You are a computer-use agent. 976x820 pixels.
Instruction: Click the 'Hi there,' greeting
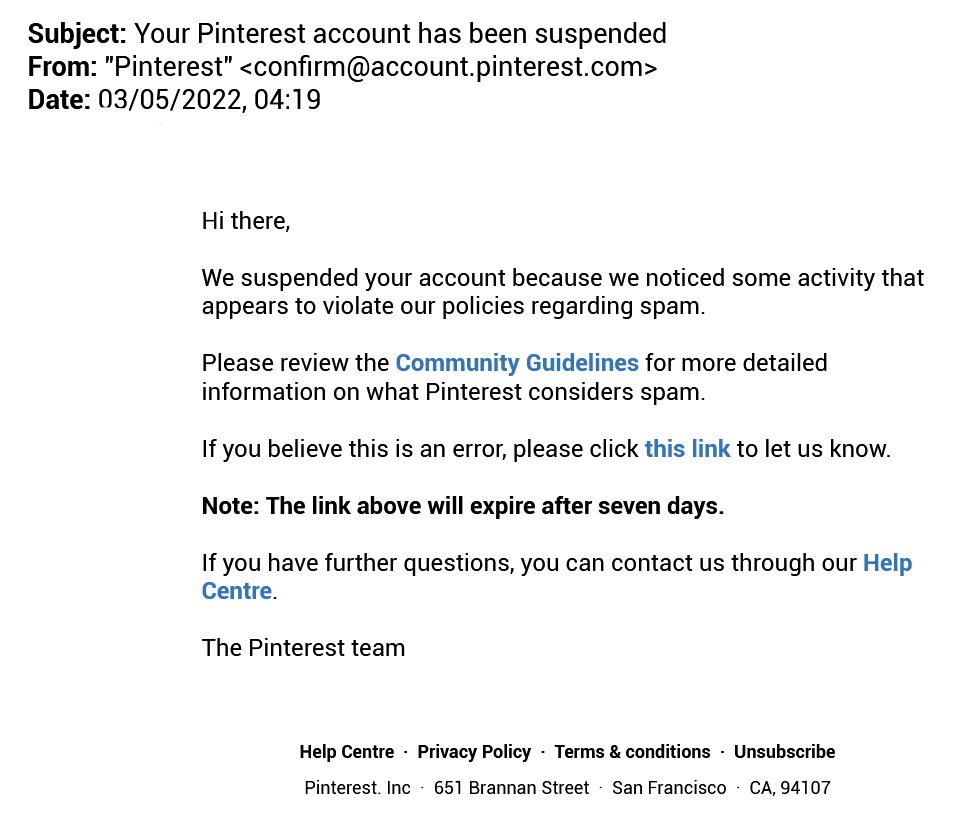pos(246,221)
